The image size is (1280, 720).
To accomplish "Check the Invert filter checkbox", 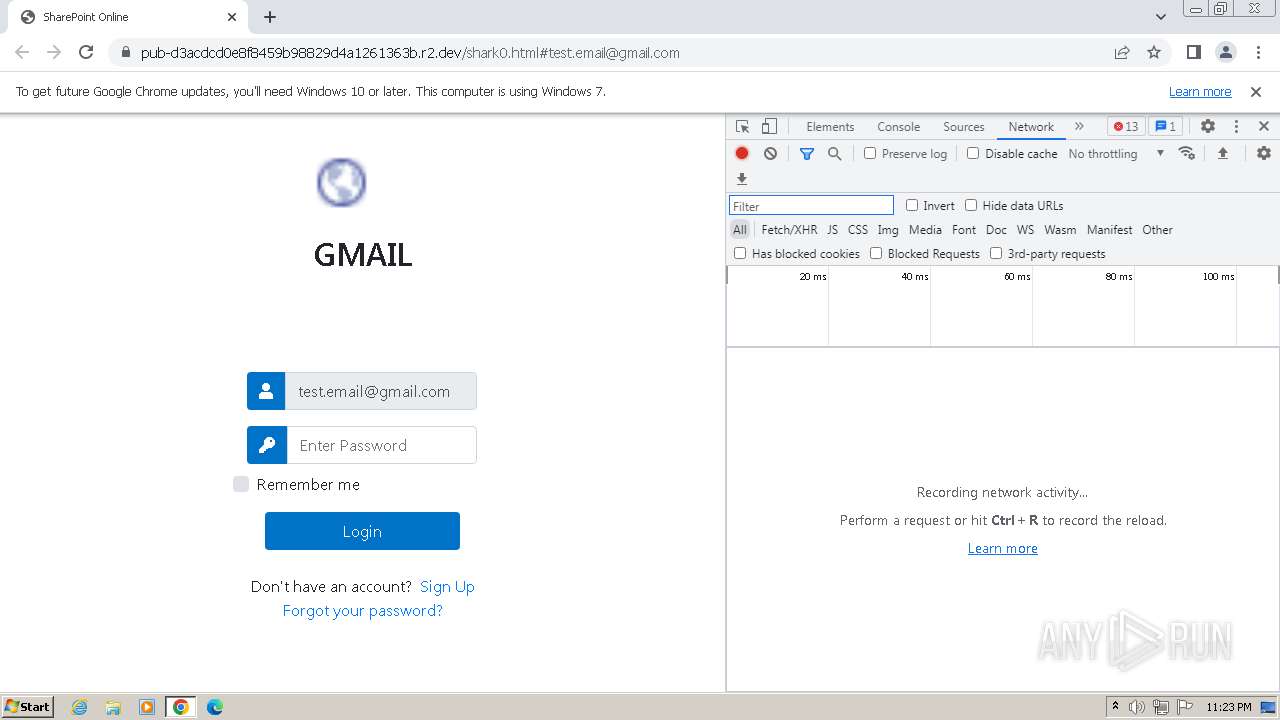I will [912, 206].
